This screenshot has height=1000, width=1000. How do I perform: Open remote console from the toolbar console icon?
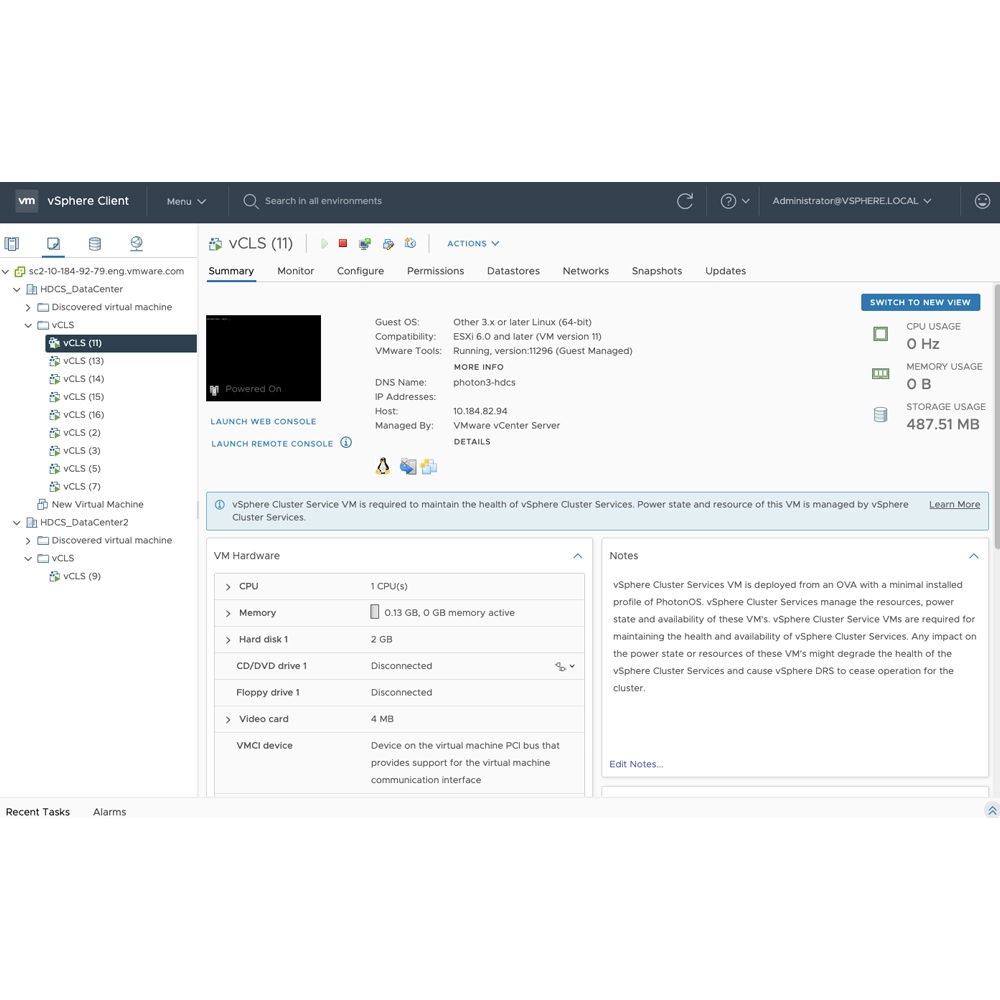(363, 243)
